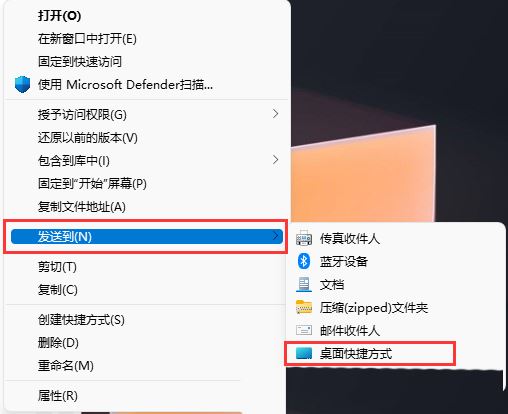Expand the 授予访问权限(G) submenu arrow
508x414 pixels.
tap(275, 114)
